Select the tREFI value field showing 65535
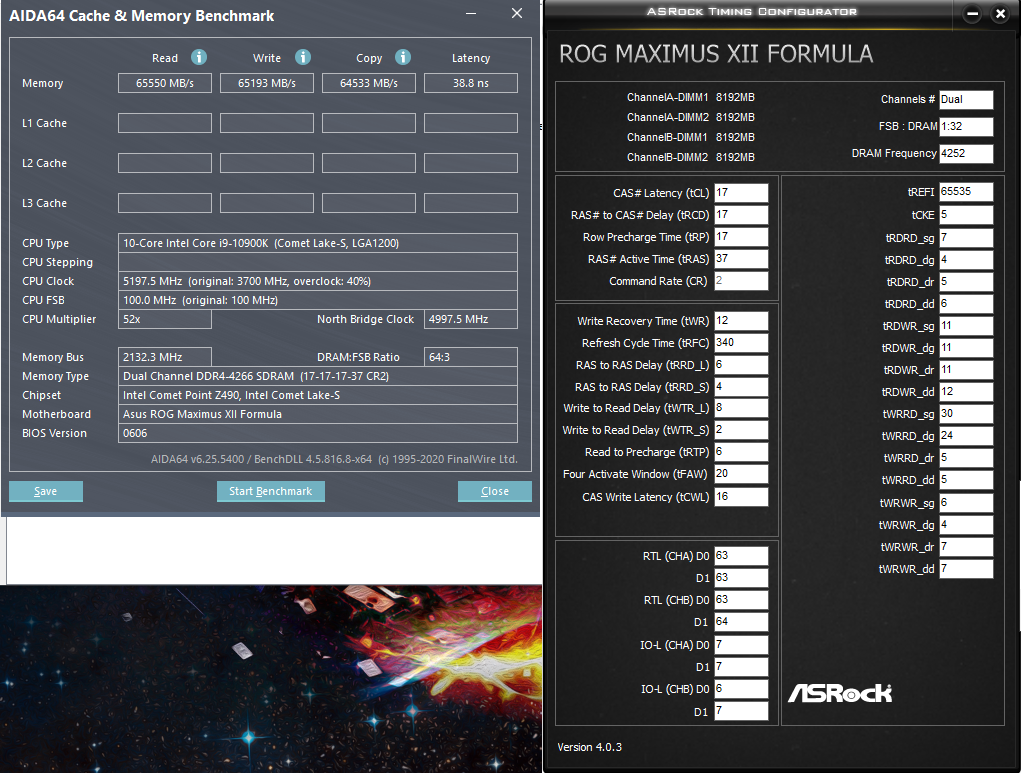This screenshot has height=773, width=1021. pyautogui.click(x=966, y=190)
